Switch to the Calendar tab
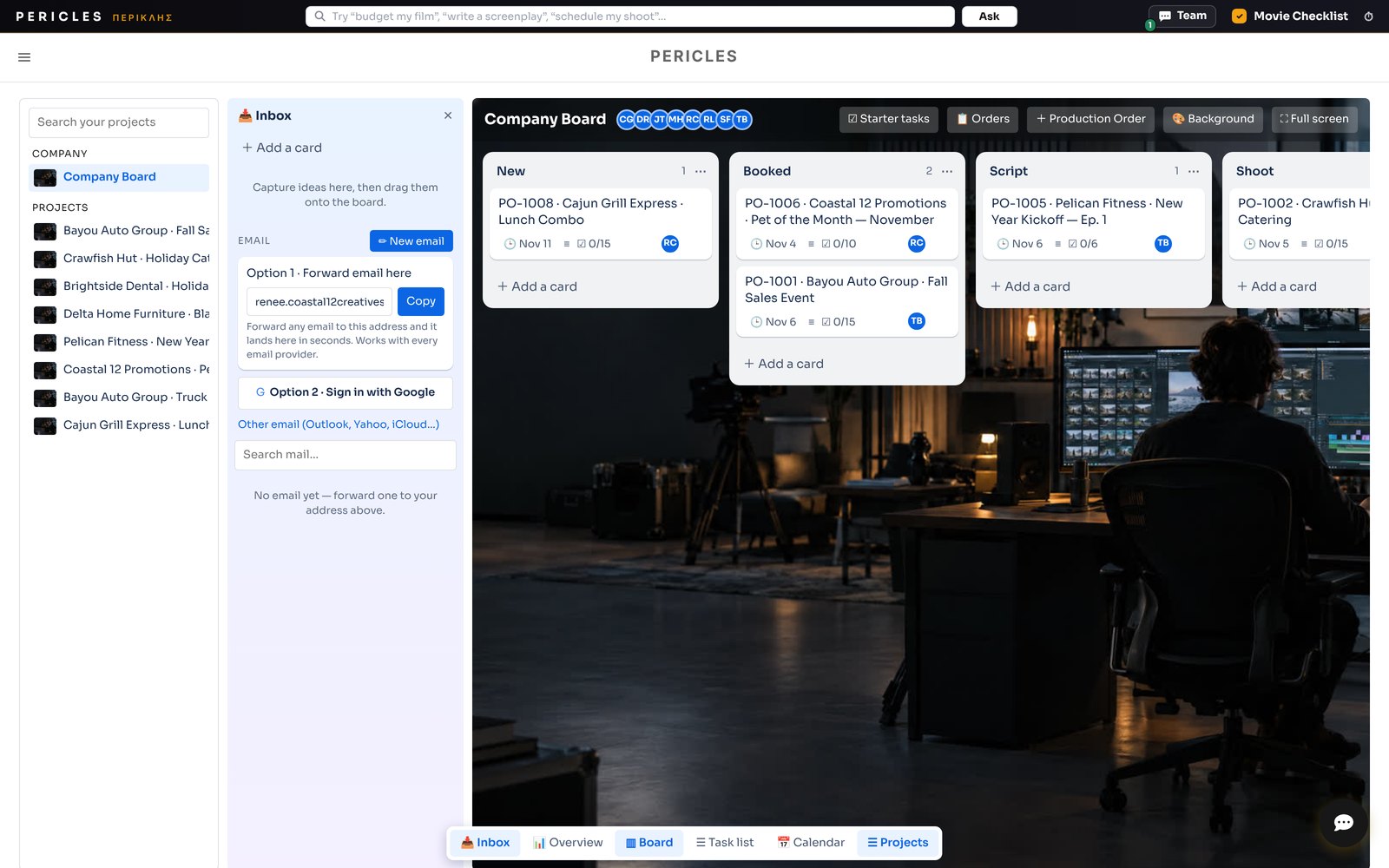 (x=811, y=843)
